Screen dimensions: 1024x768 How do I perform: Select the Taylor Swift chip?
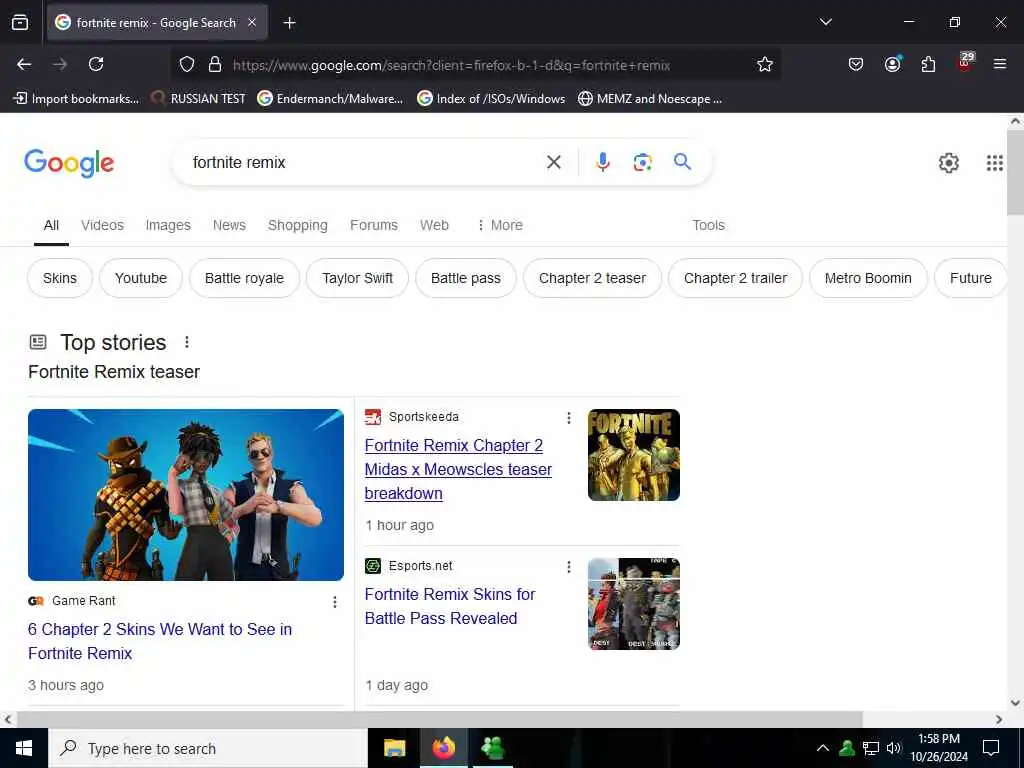(357, 278)
